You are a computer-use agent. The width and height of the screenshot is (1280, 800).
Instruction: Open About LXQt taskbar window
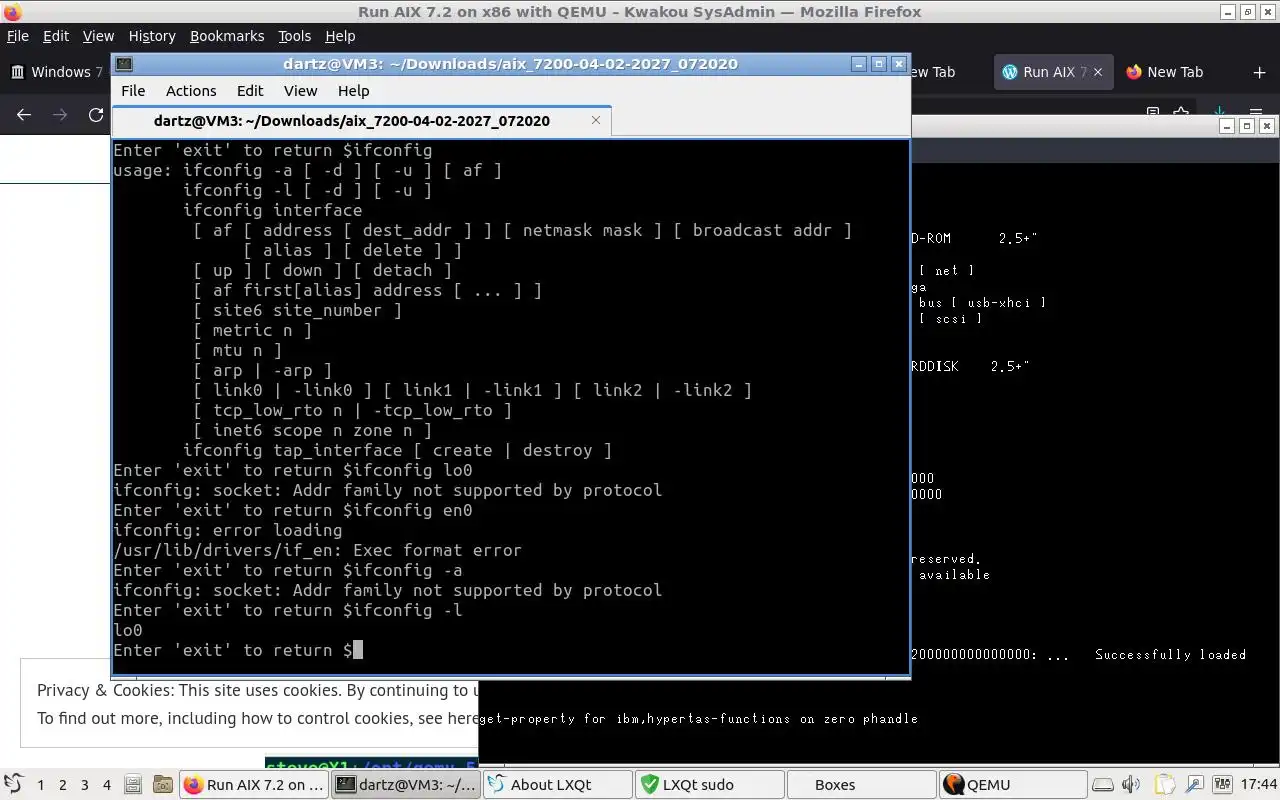(x=558, y=785)
